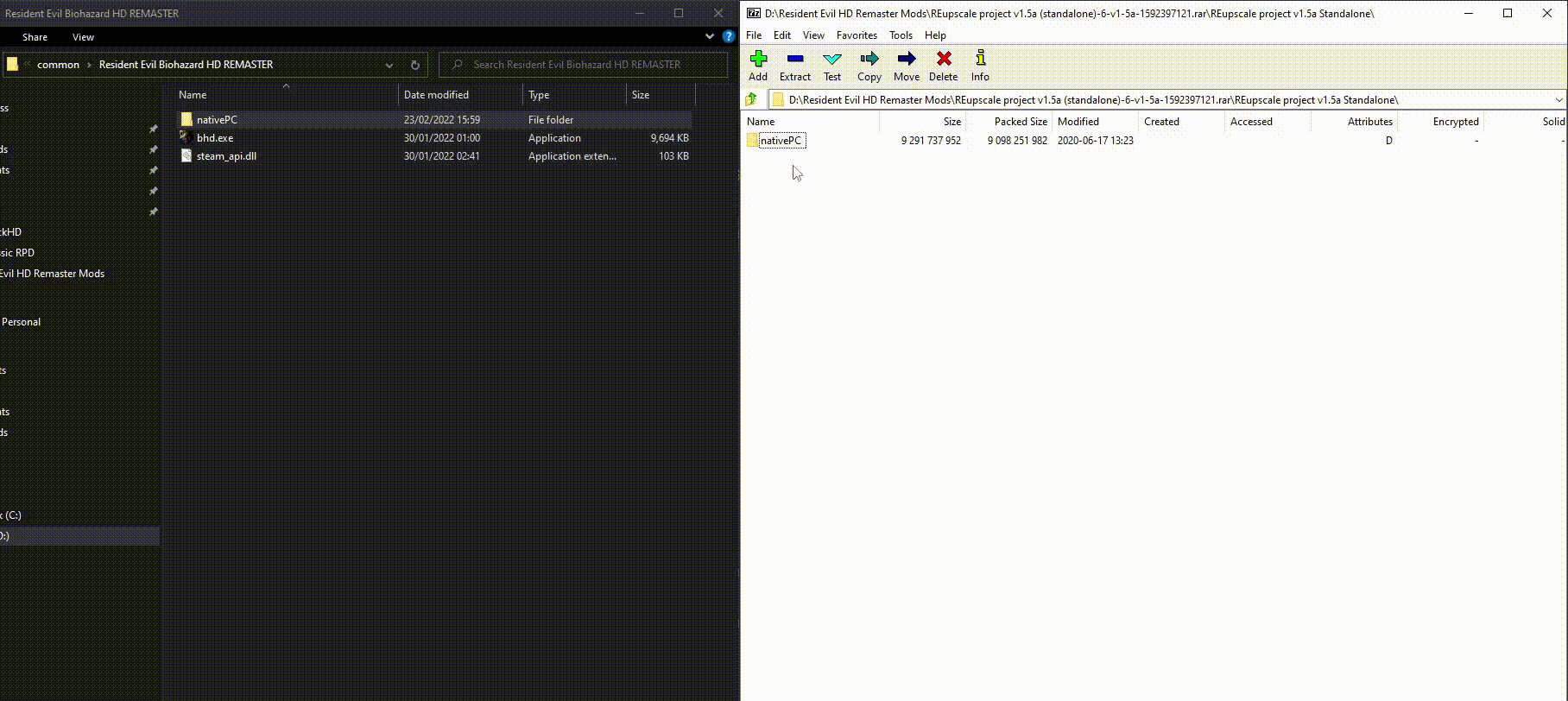
Task: Click the 'nativePC' name in File Explorer
Action: point(217,120)
